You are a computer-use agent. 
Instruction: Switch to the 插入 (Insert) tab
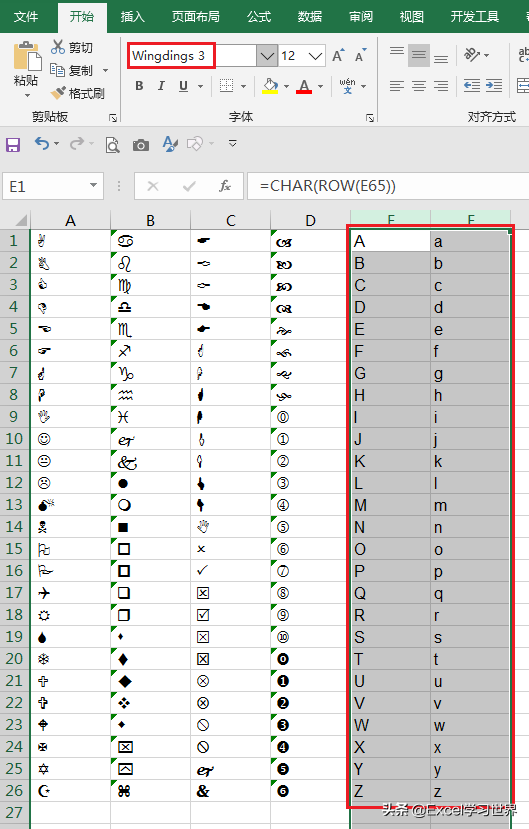pos(133,16)
